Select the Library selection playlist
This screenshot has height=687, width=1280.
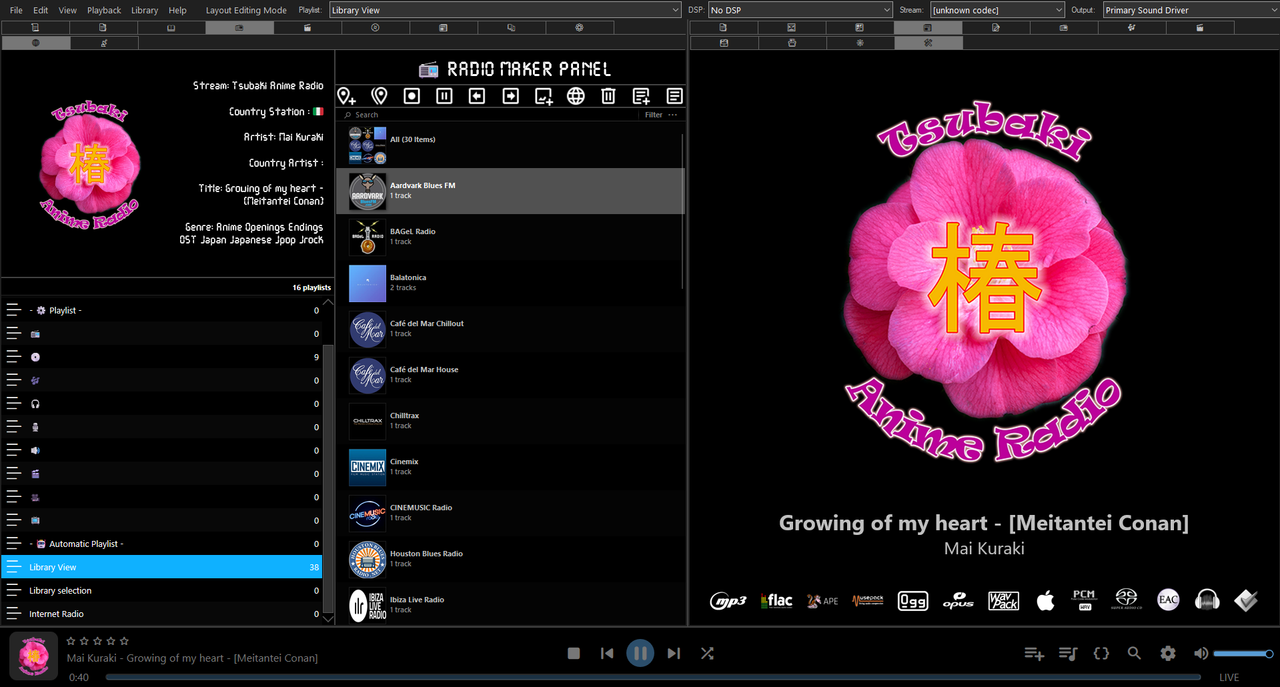point(162,590)
